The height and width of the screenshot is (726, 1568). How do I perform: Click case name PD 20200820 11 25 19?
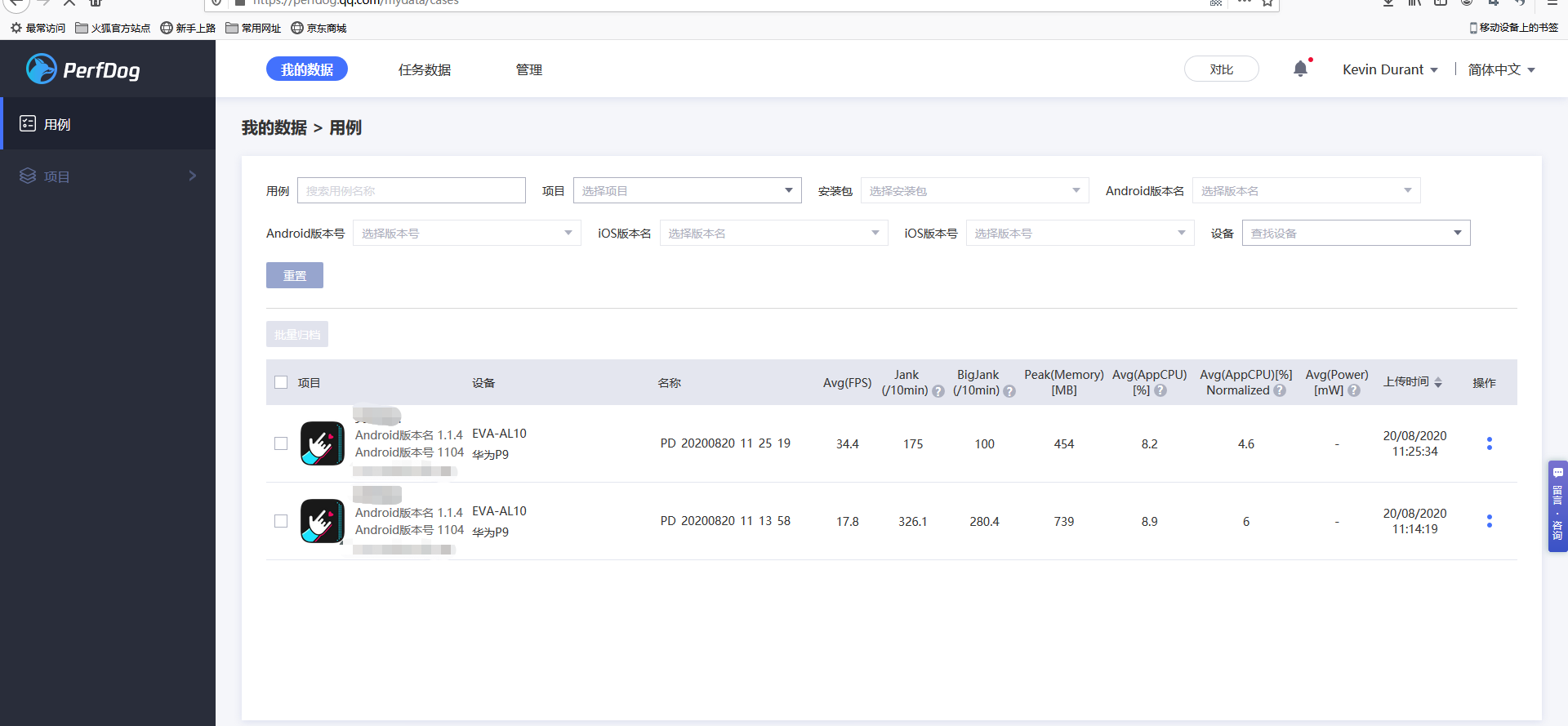725,443
